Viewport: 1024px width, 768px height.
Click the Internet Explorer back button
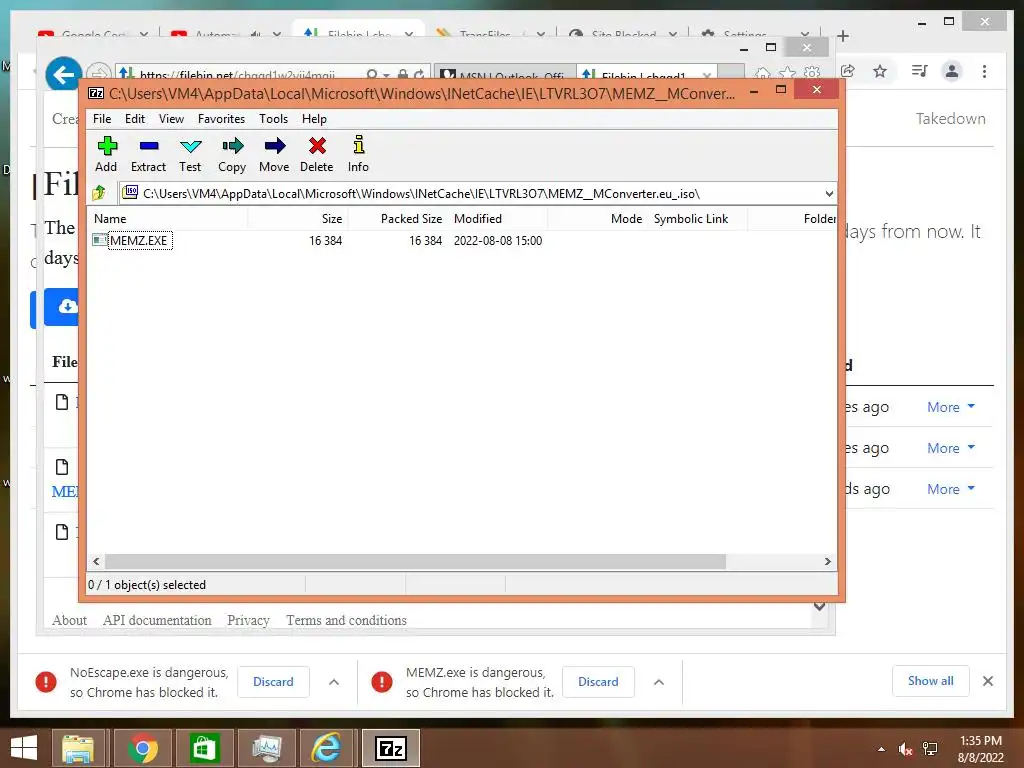click(x=64, y=75)
